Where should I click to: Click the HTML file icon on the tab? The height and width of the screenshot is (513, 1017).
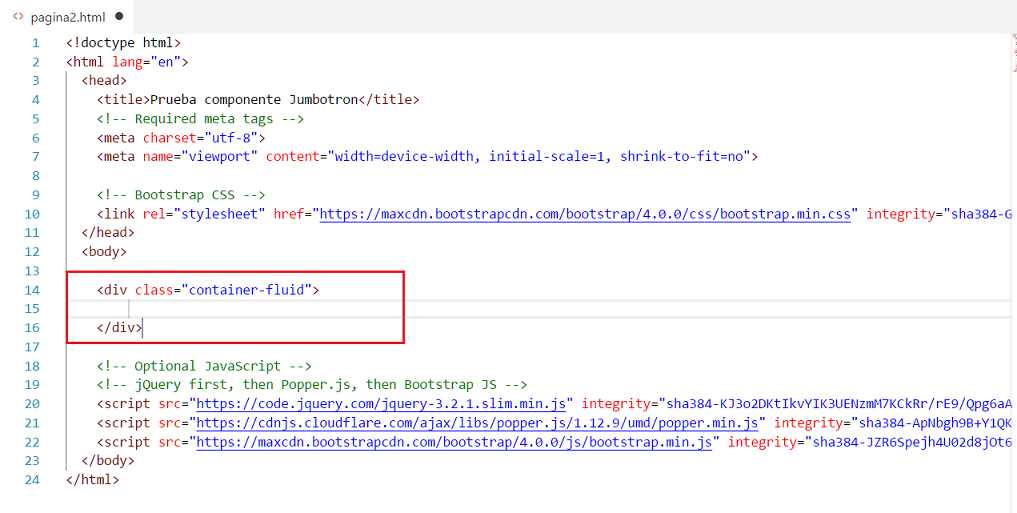click(x=18, y=17)
